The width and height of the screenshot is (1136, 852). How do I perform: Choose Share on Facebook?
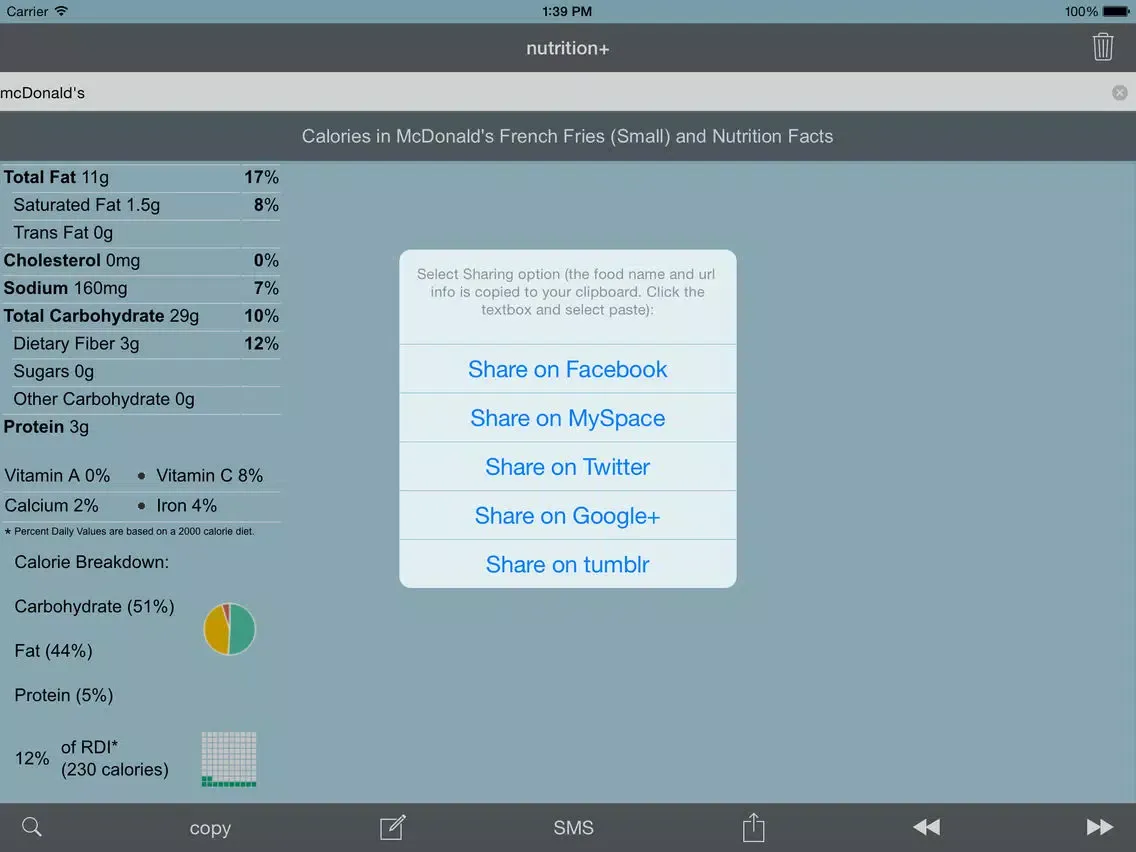[x=567, y=369]
